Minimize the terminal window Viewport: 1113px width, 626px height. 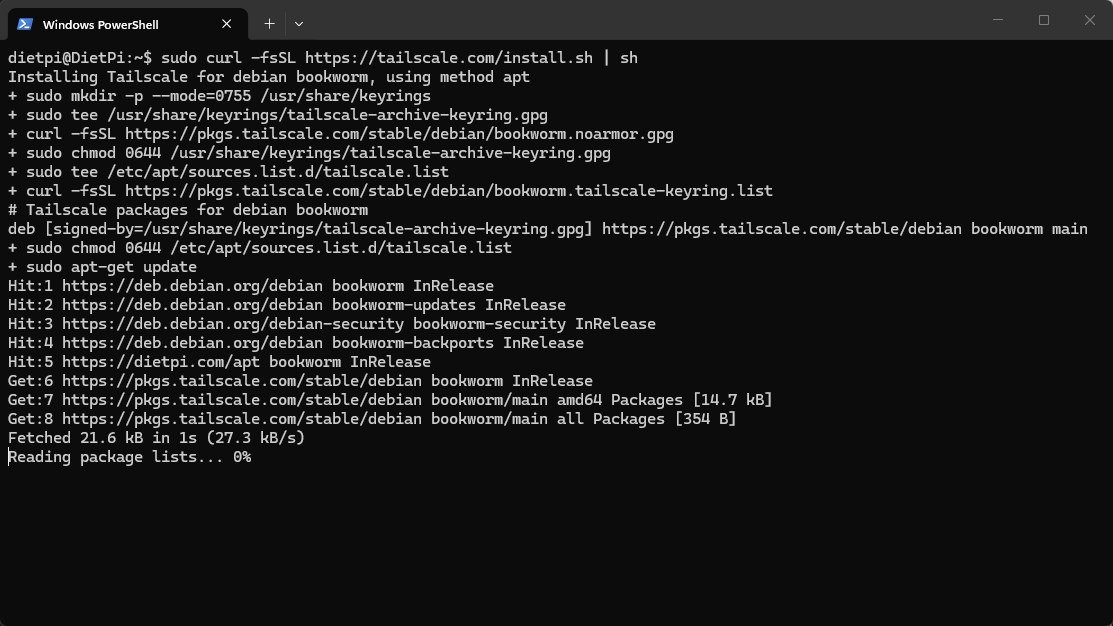[x=998, y=20]
